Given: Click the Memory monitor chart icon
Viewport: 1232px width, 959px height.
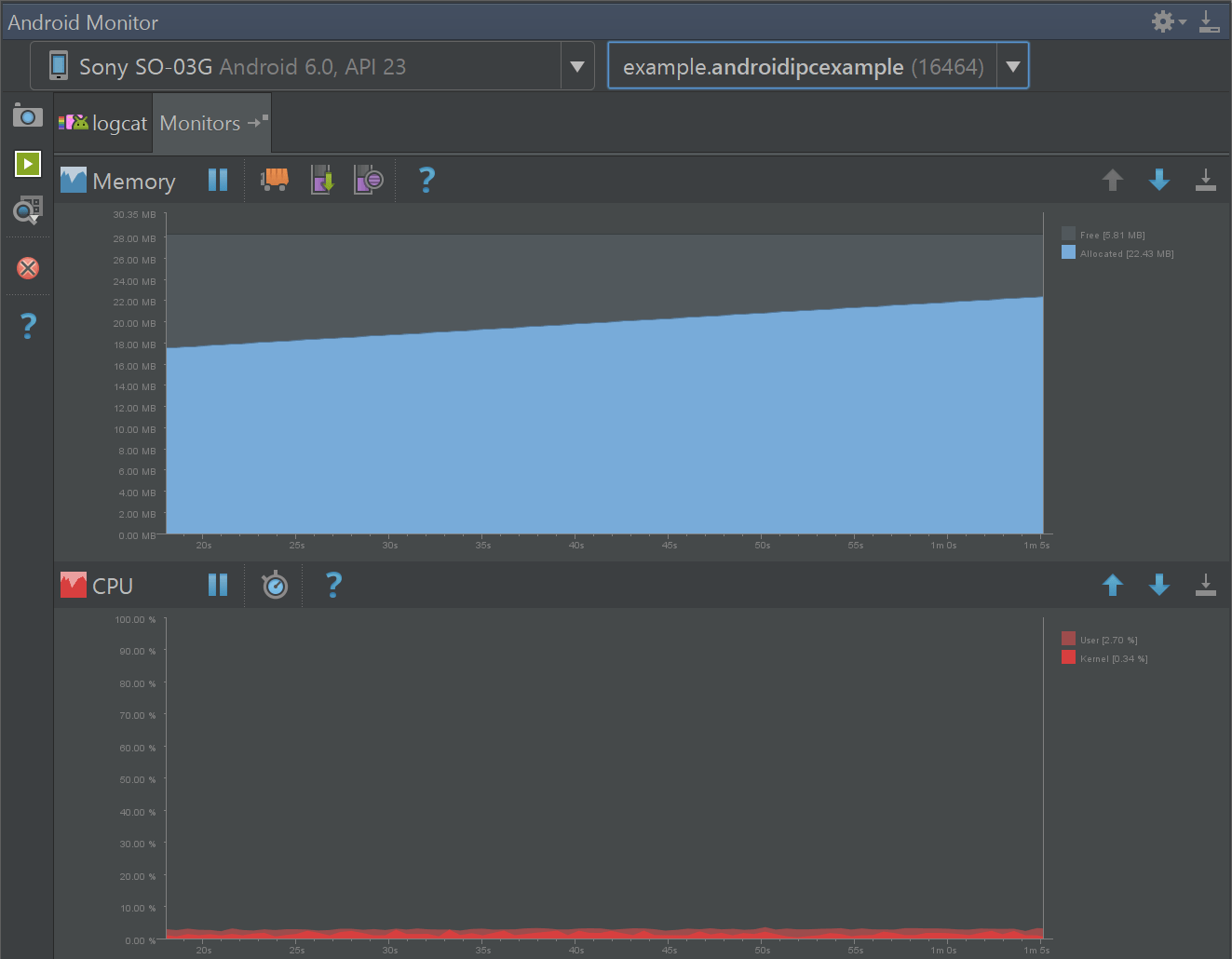Looking at the screenshot, I should (x=74, y=180).
